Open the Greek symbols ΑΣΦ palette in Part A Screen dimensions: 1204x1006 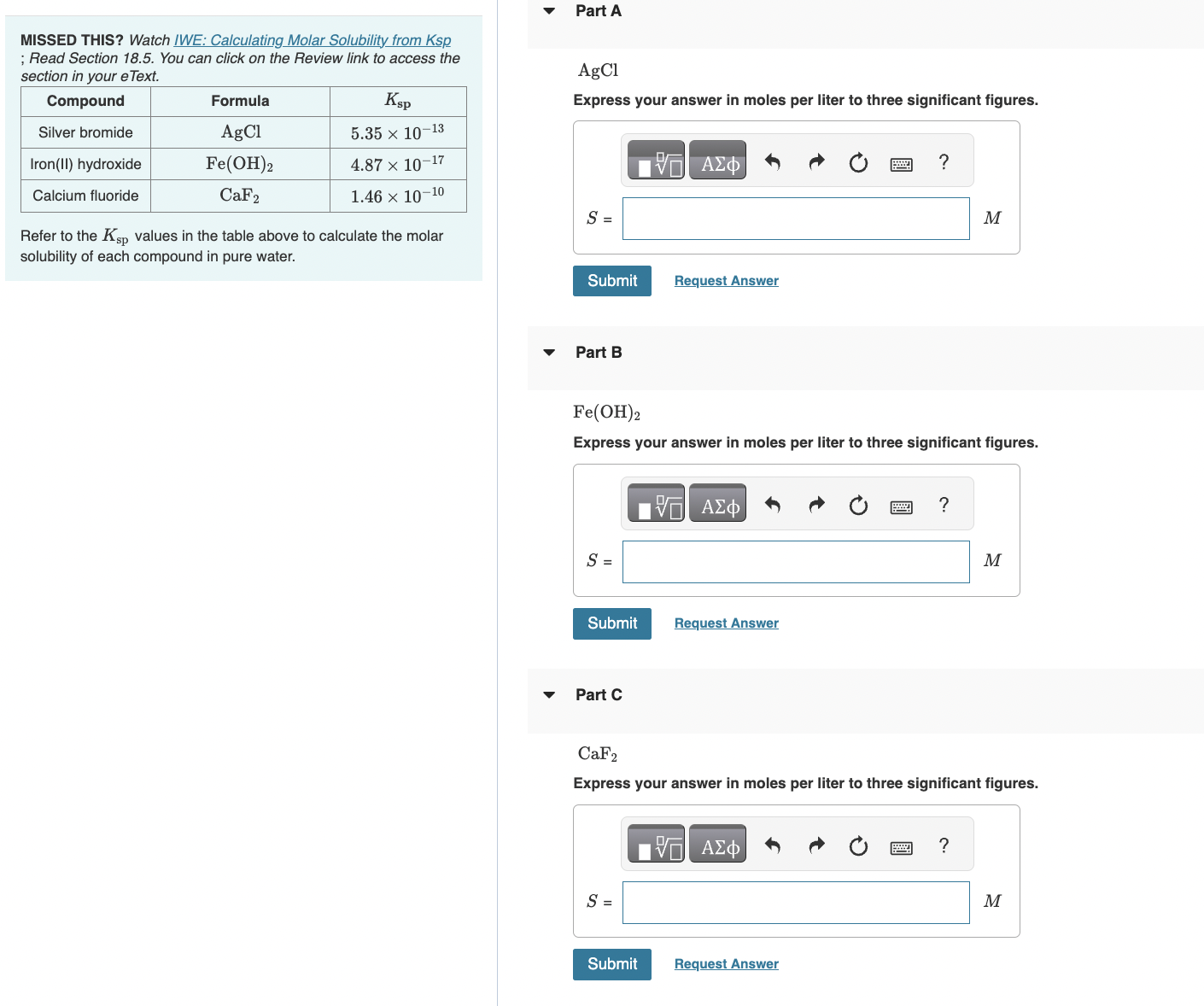click(716, 160)
